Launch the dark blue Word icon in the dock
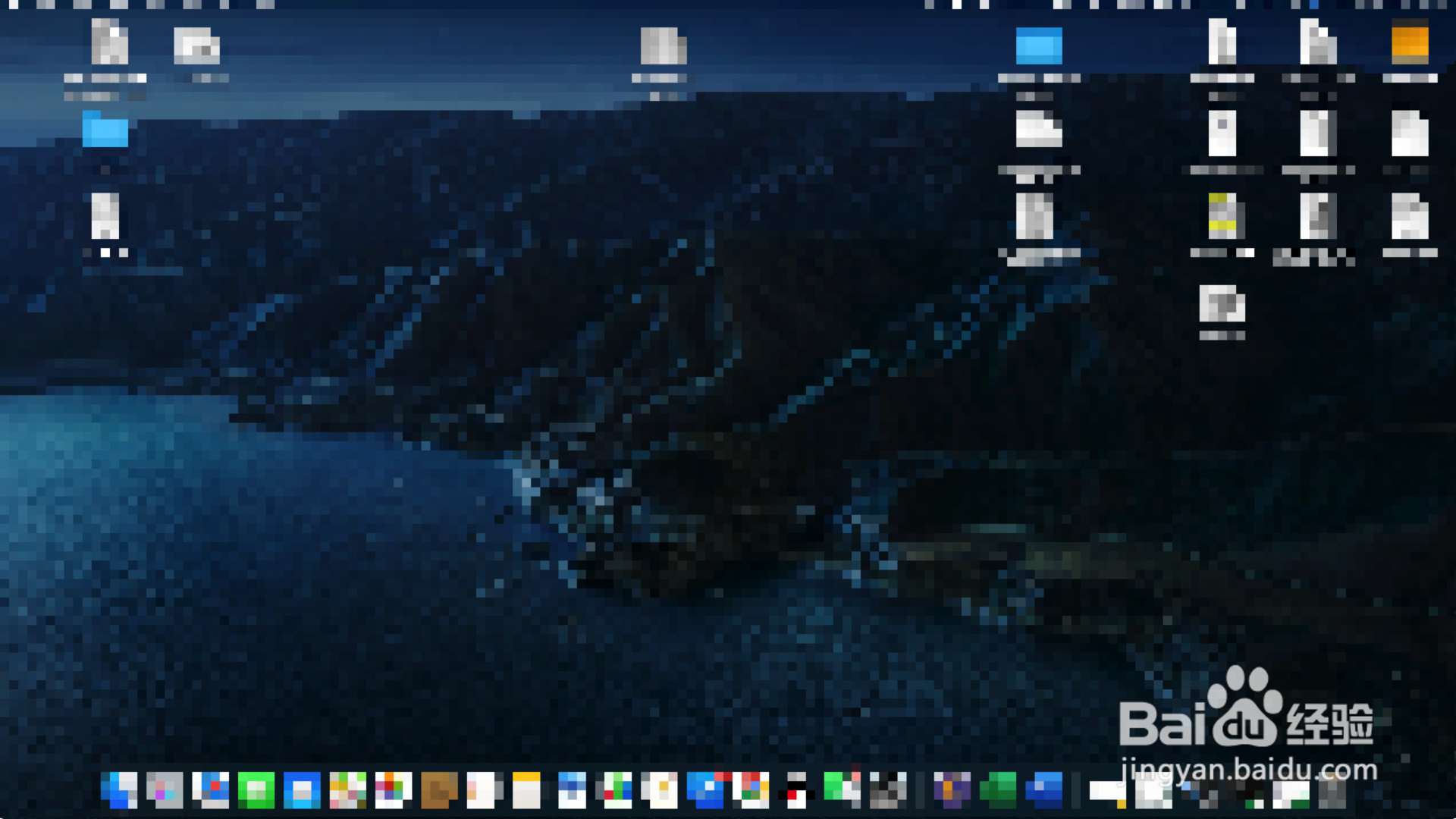 1044,791
